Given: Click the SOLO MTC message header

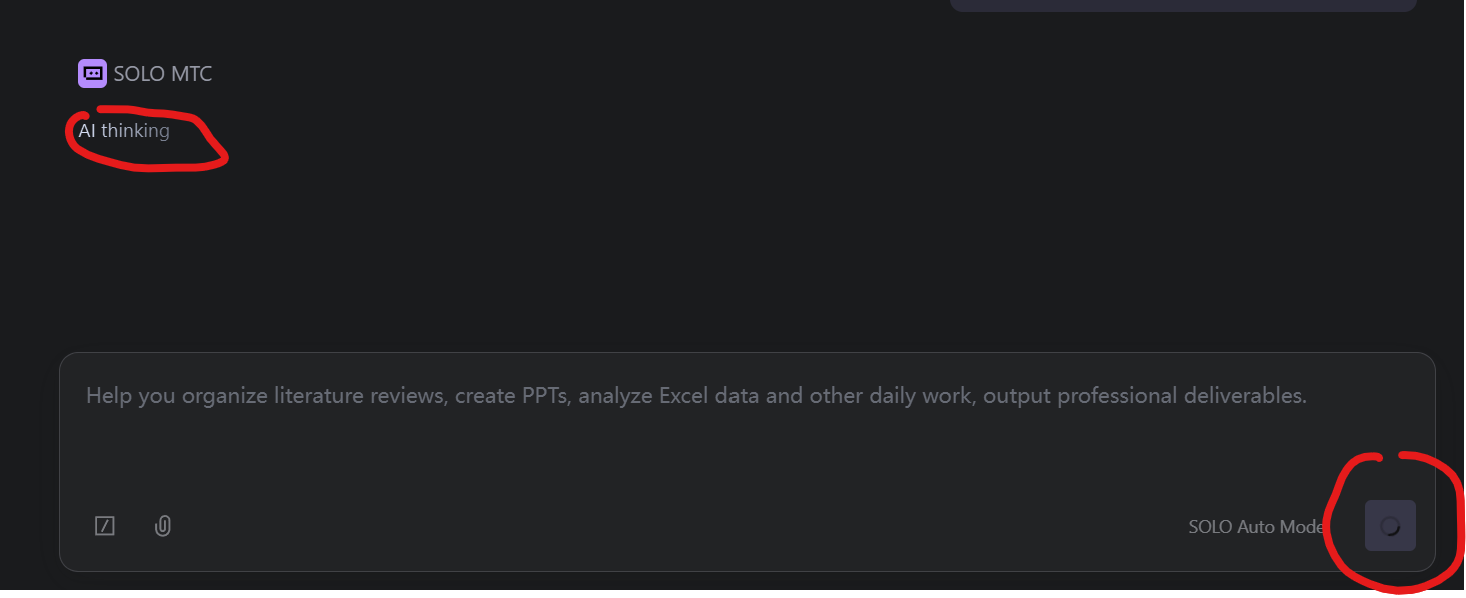Looking at the screenshot, I should pyautogui.click(x=145, y=74).
